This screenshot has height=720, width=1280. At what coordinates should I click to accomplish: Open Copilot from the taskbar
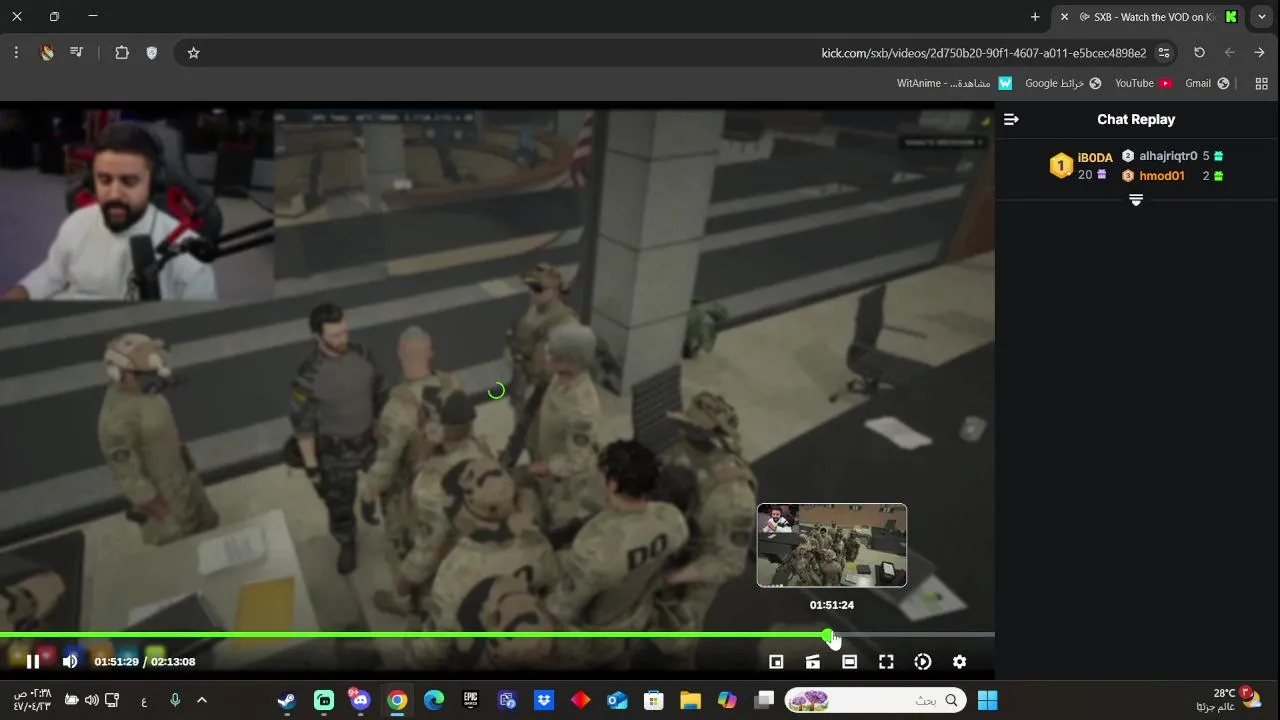[x=727, y=700]
